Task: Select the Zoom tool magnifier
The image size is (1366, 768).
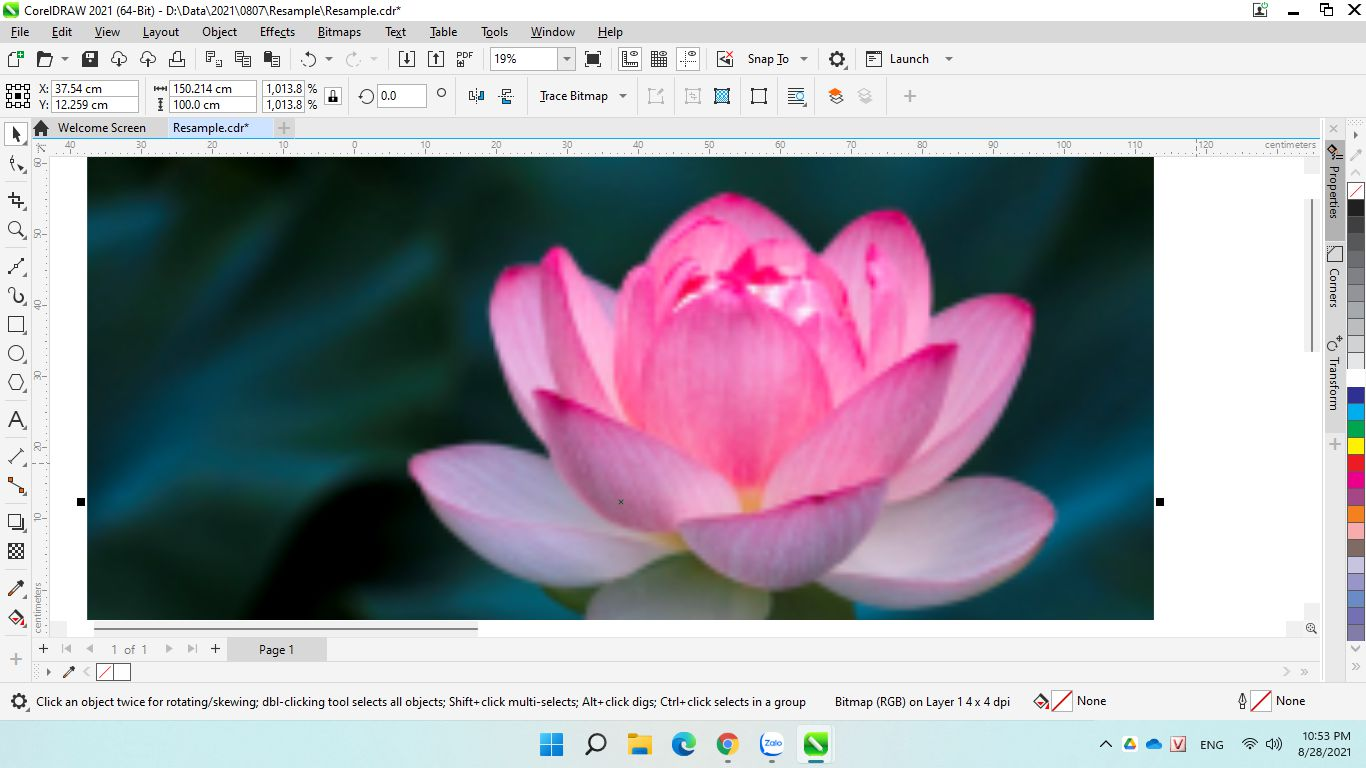Action: point(16,231)
